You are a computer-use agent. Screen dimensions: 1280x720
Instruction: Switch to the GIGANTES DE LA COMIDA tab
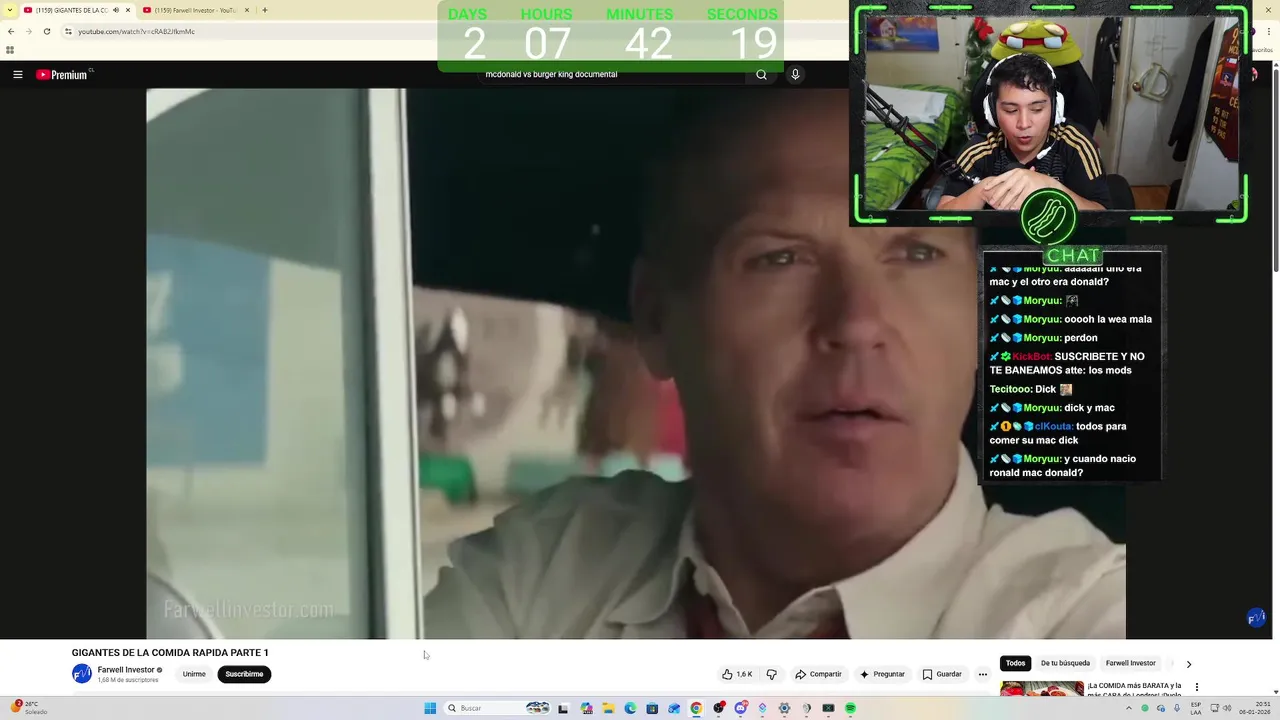coord(72,10)
